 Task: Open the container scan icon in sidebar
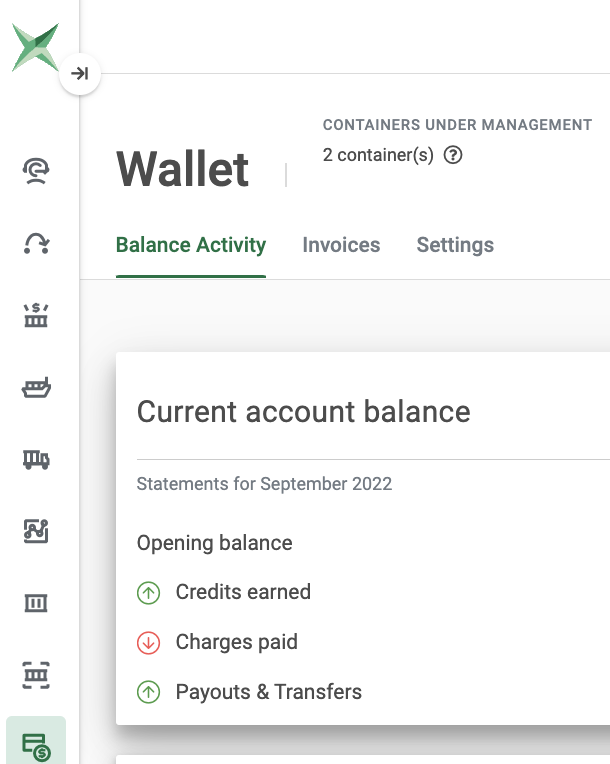[36, 675]
